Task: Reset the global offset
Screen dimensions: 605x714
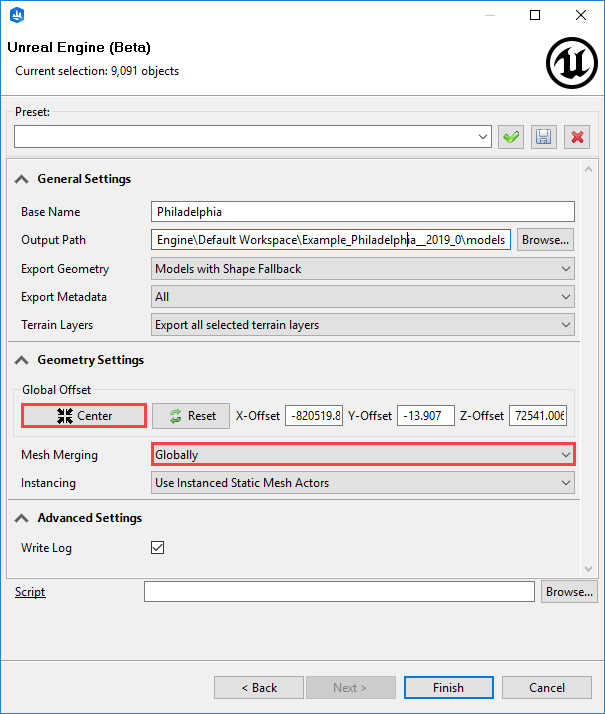Action: point(191,416)
